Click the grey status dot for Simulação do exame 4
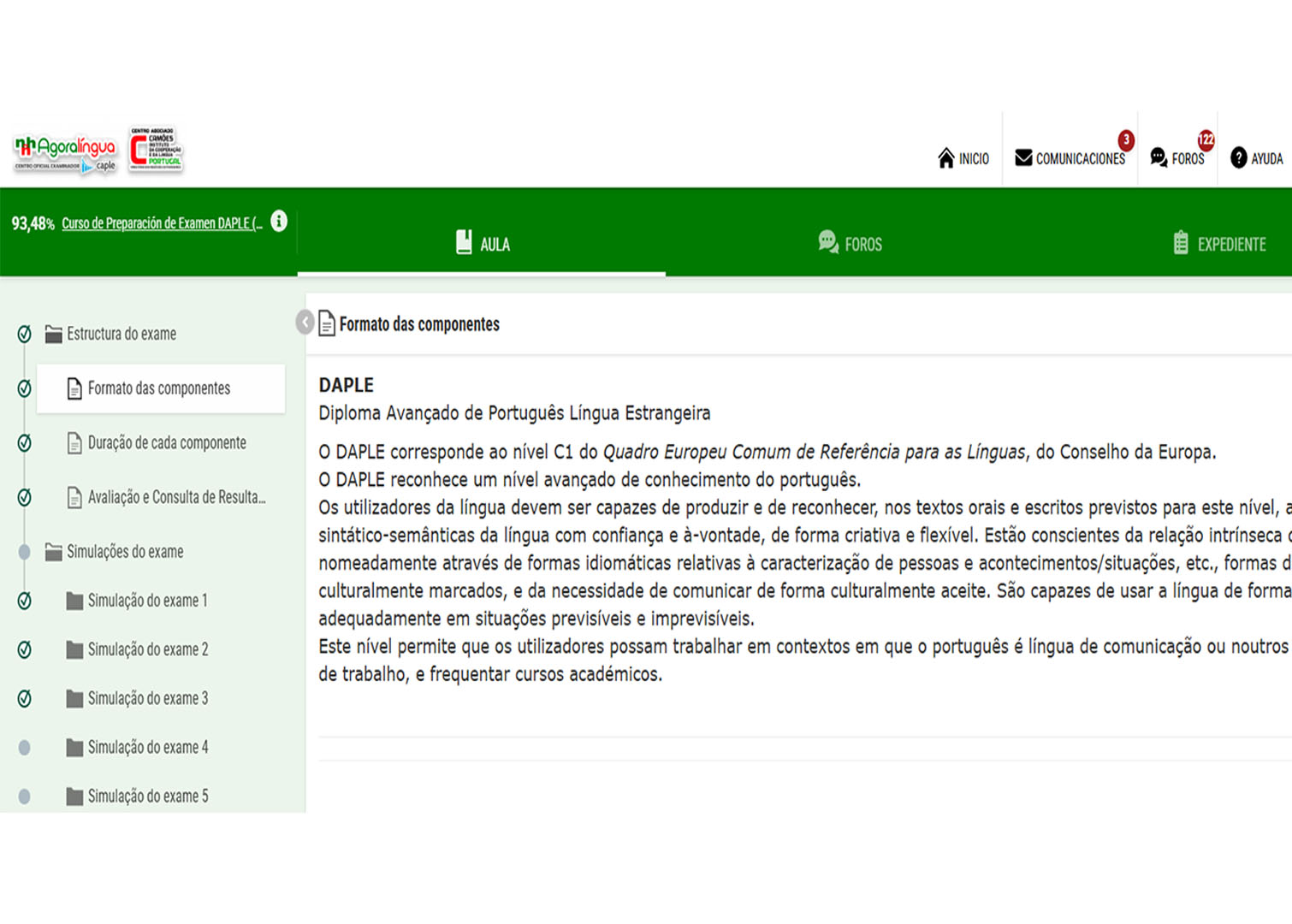This screenshot has height=924, width=1292. pyautogui.click(x=25, y=748)
